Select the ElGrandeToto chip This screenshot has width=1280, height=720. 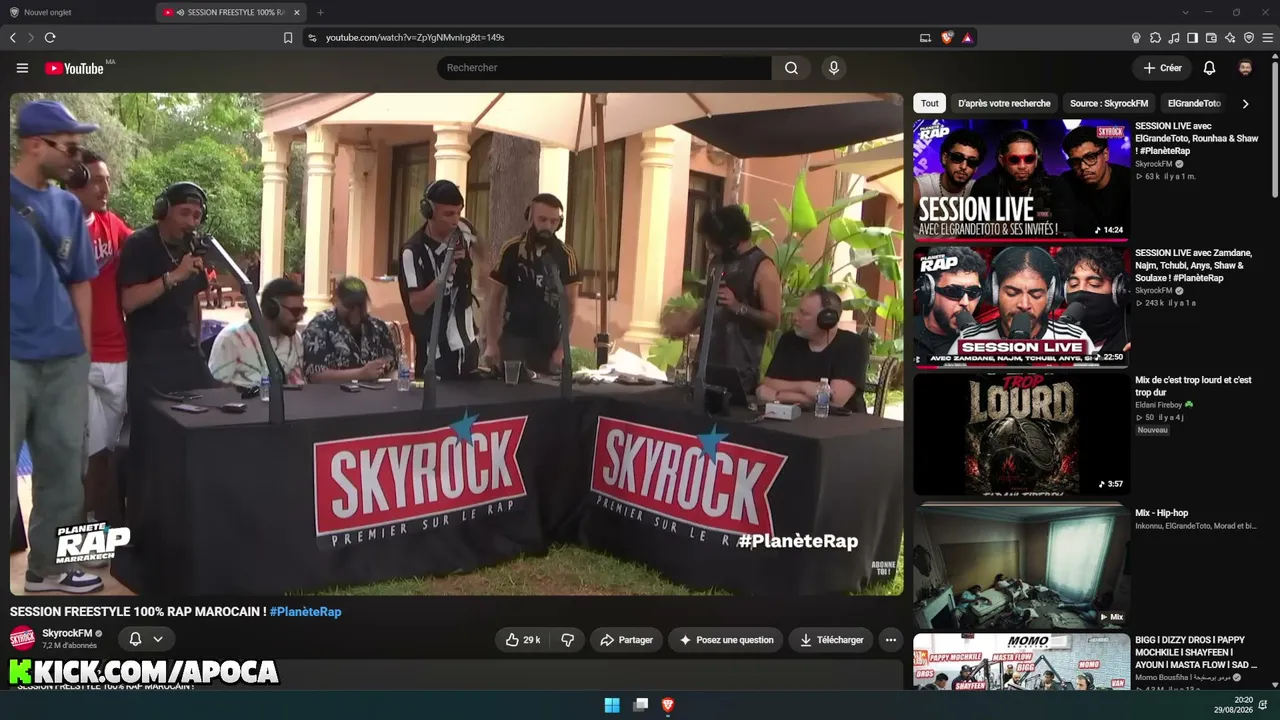coord(1194,103)
